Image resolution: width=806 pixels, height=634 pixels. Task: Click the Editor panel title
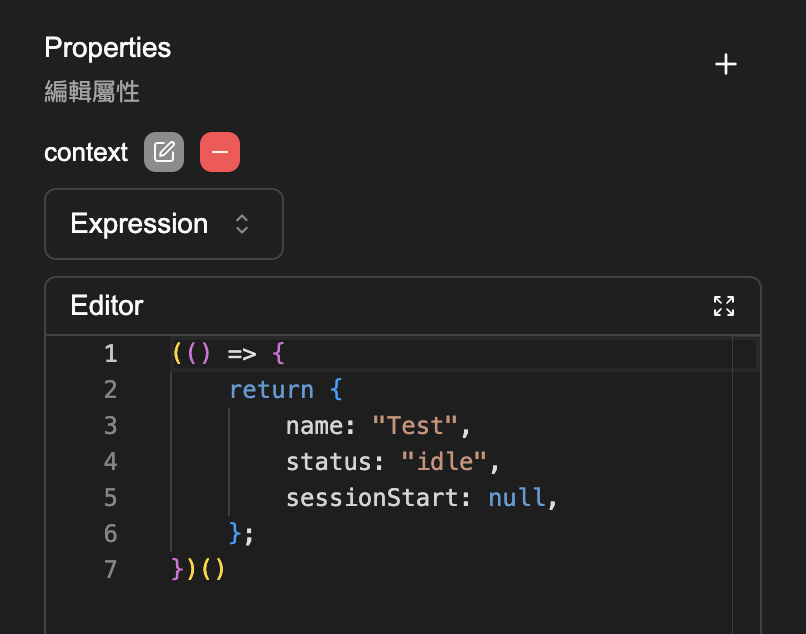coord(107,306)
